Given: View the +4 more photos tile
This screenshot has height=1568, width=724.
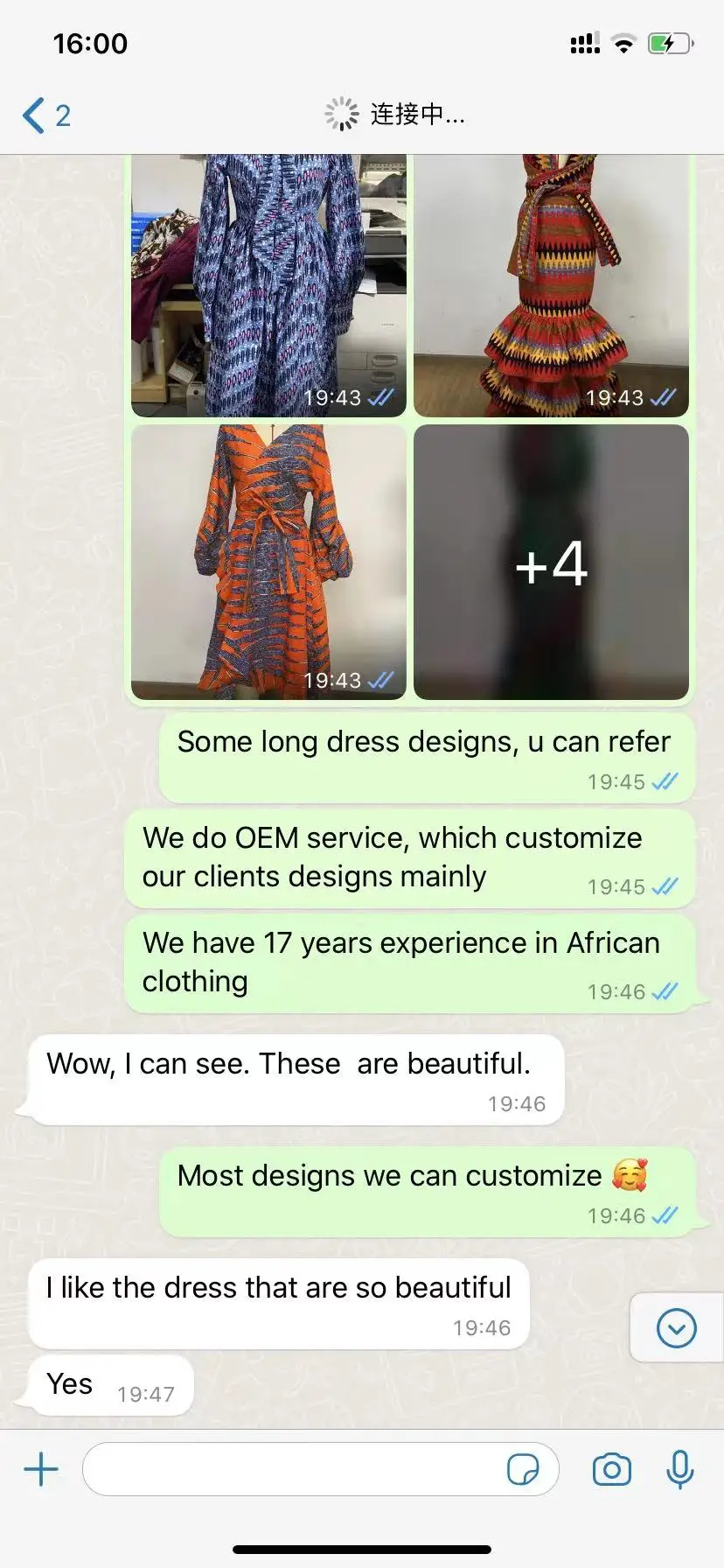Looking at the screenshot, I should [x=551, y=562].
